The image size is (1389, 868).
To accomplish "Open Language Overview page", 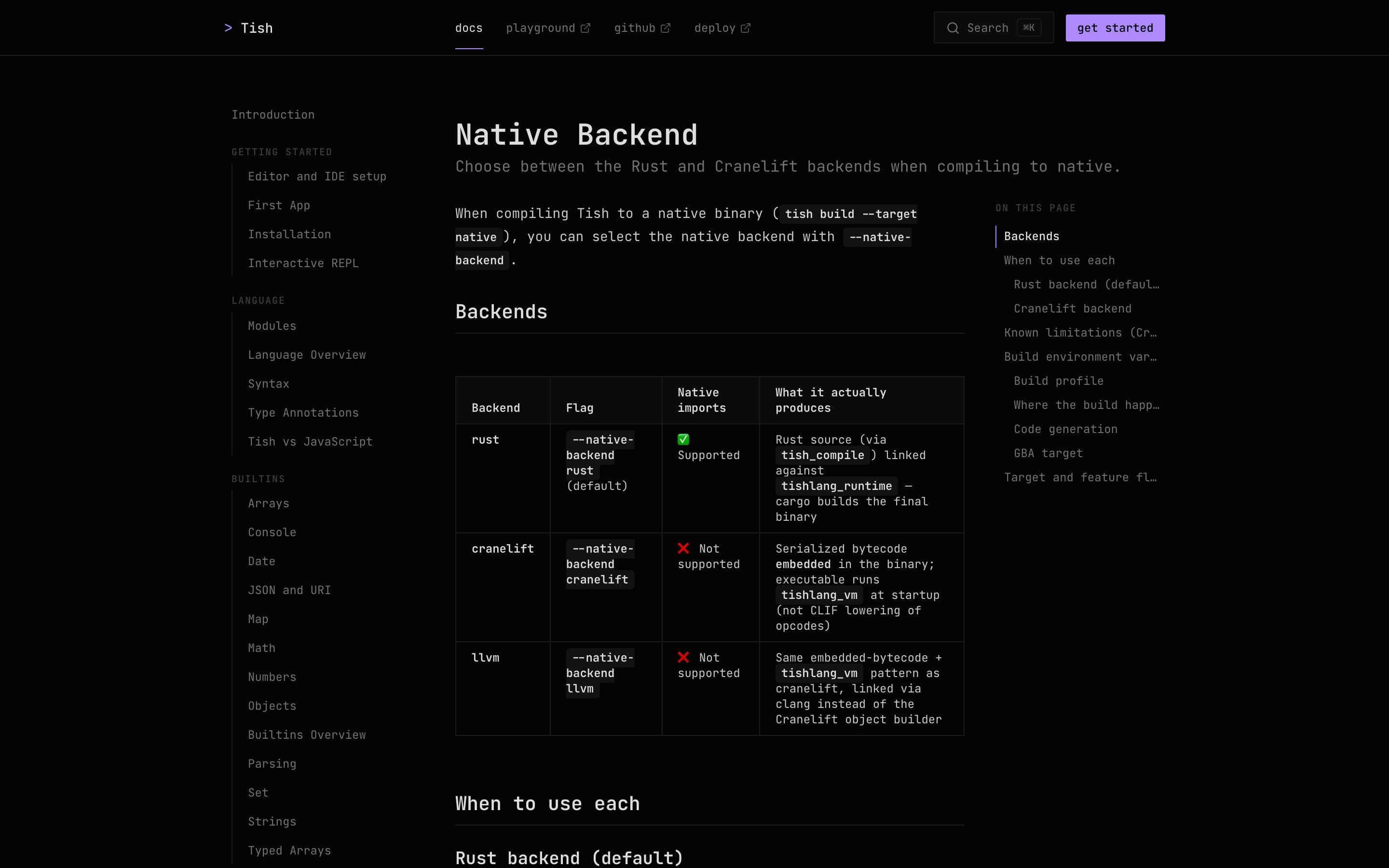I will (307, 355).
